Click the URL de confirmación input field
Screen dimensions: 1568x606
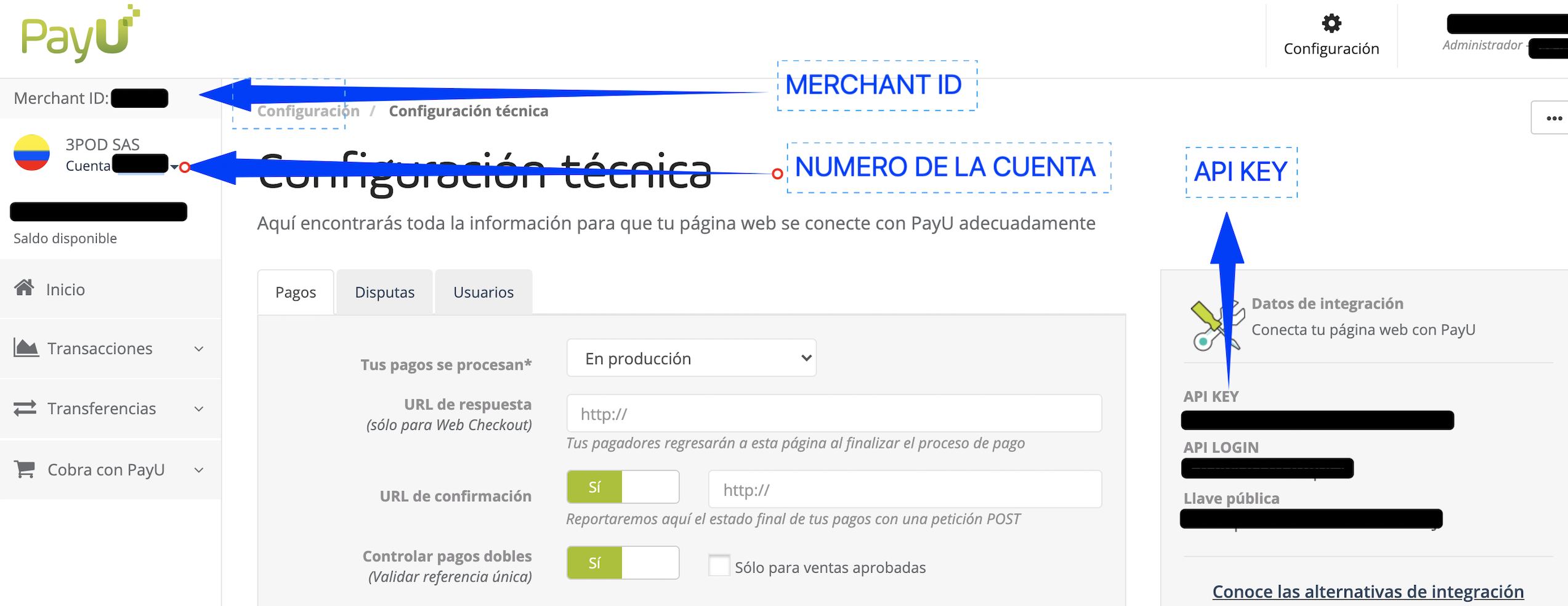pyautogui.click(x=905, y=489)
